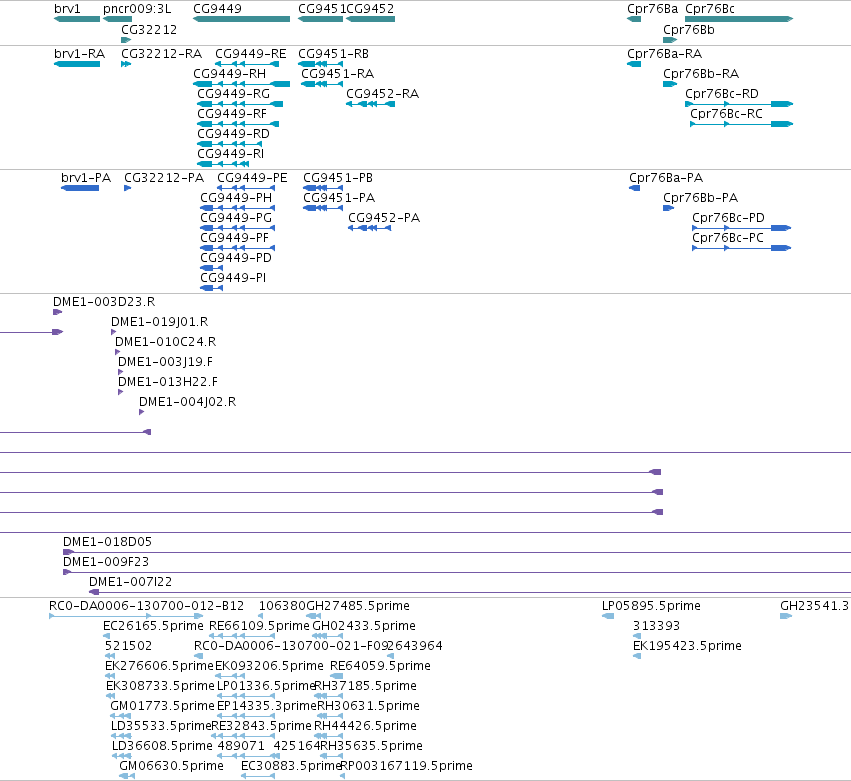Open protein CG32212-PA
The image size is (851, 781).
[x=164, y=178]
